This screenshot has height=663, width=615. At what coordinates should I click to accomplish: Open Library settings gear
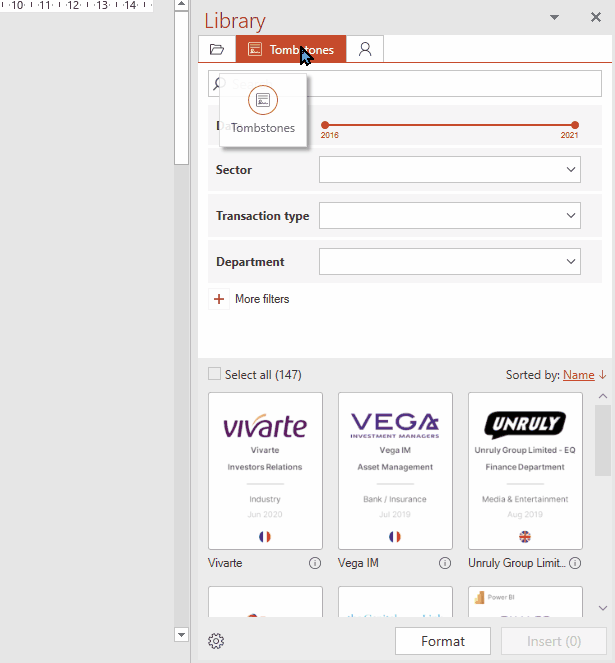point(216,641)
